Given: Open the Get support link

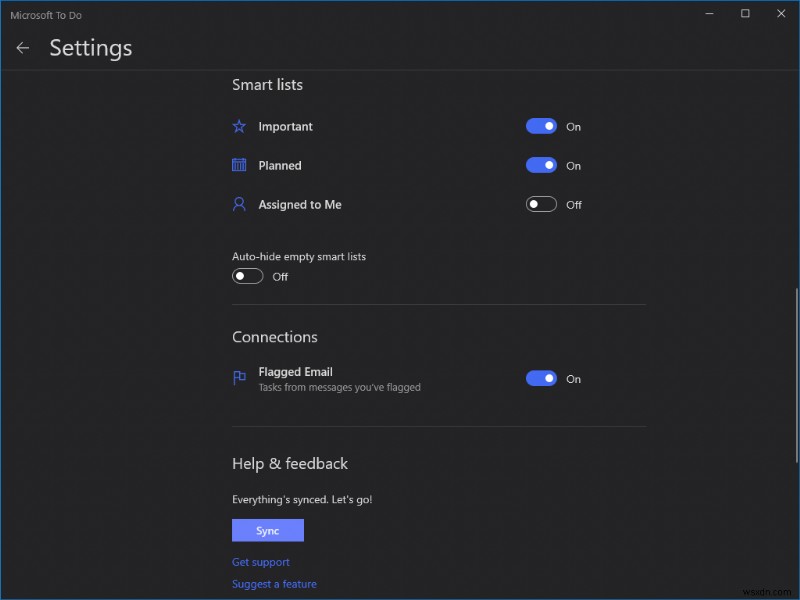Looking at the screenshot, I should pyautogui.click(x=261, y=562).
